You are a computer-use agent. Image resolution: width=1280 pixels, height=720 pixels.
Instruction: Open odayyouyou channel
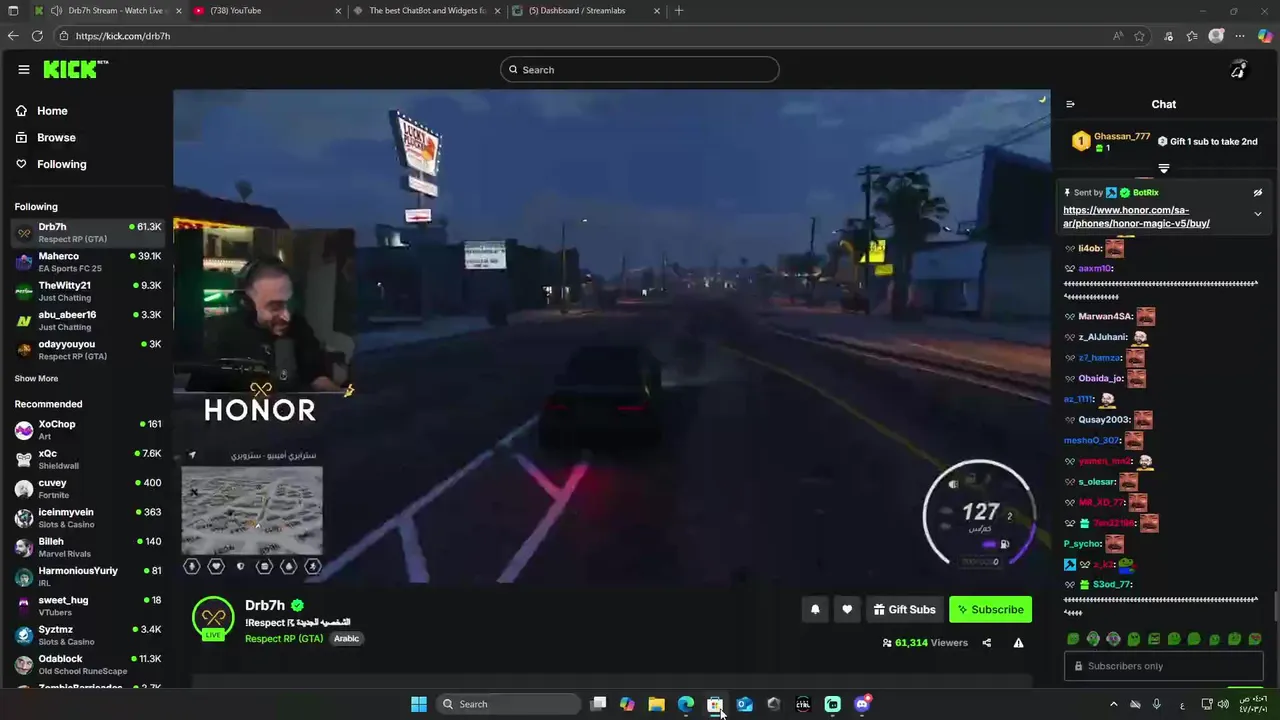(x=88, y=349)
